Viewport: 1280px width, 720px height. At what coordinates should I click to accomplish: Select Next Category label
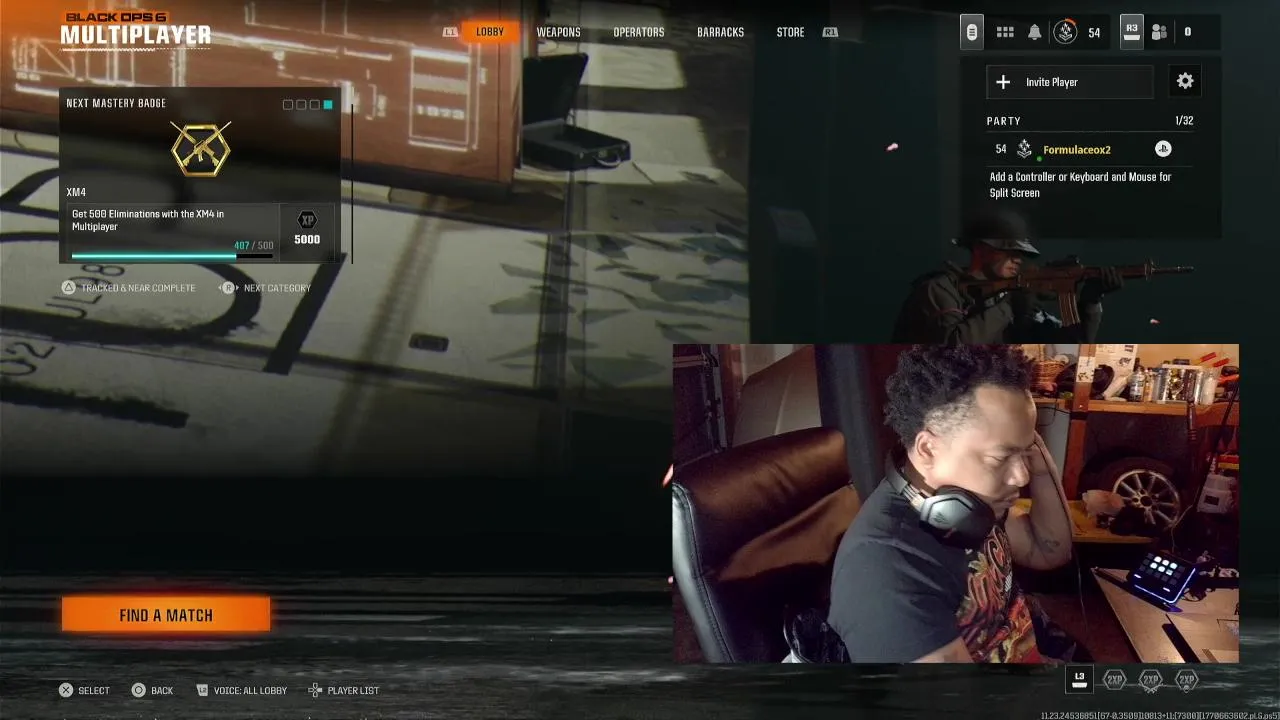coord(277,288)
